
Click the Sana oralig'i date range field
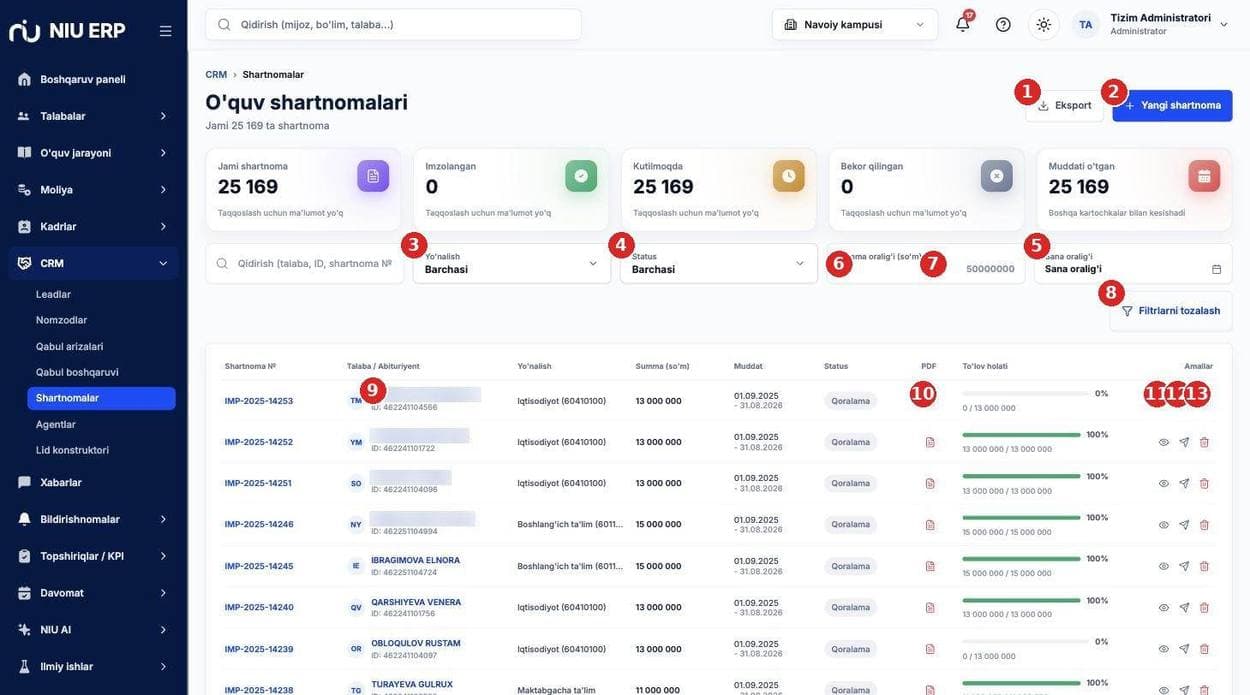click(x=1133, y=264)
